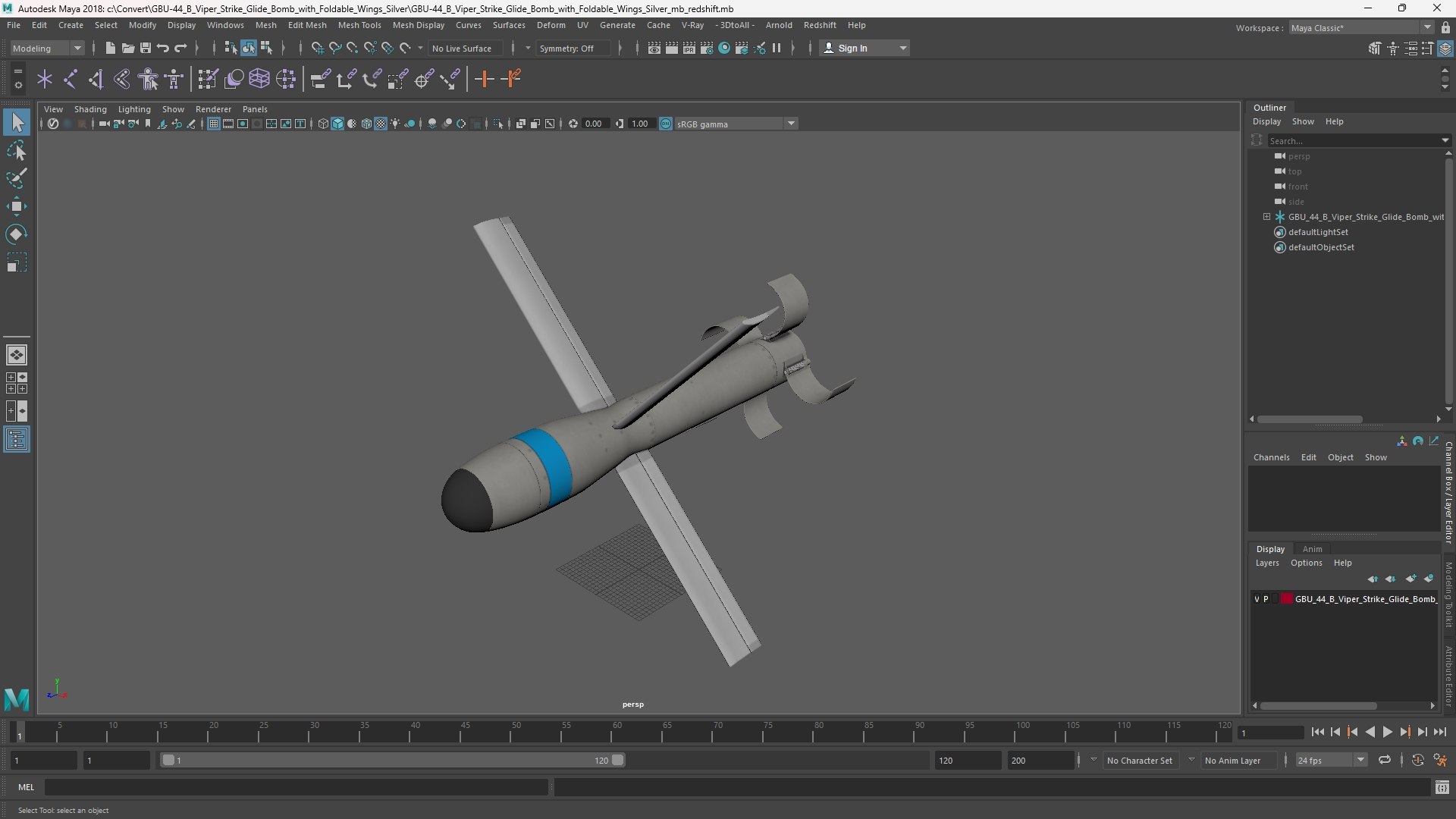The height and width of the screenshot is (819, 1456).
Task: Open Layers menu in Layer Editor
Action: coord(1266,563)
